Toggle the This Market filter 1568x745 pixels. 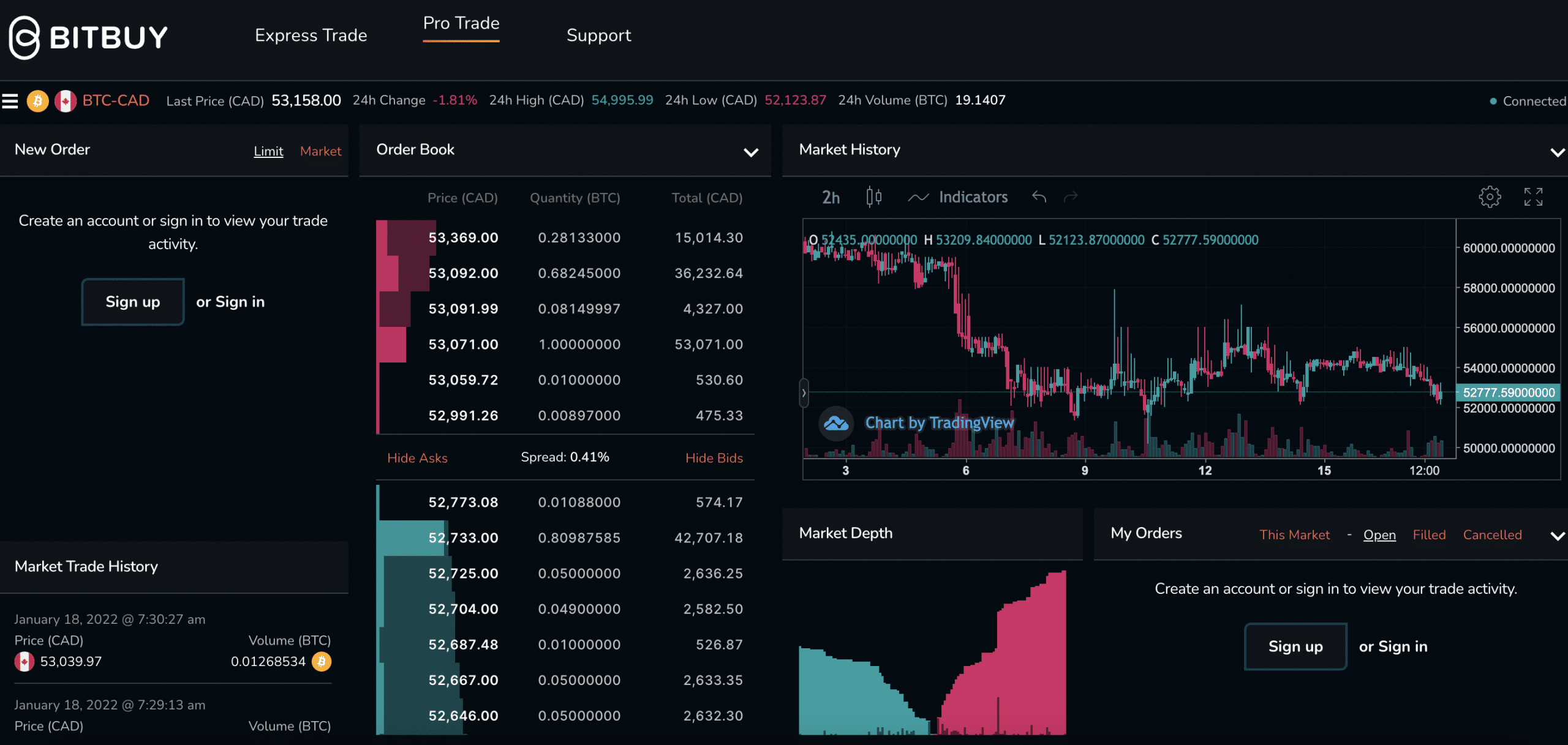point(1294,535)
